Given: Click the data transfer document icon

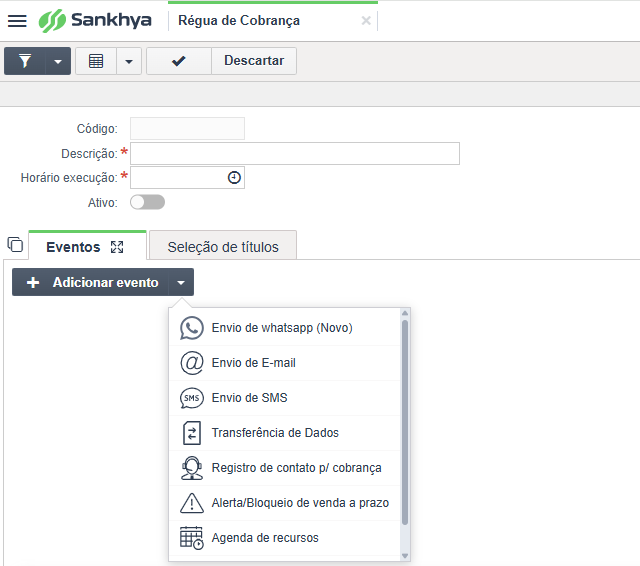Looking at the screenshot, I should pos(191,433).
